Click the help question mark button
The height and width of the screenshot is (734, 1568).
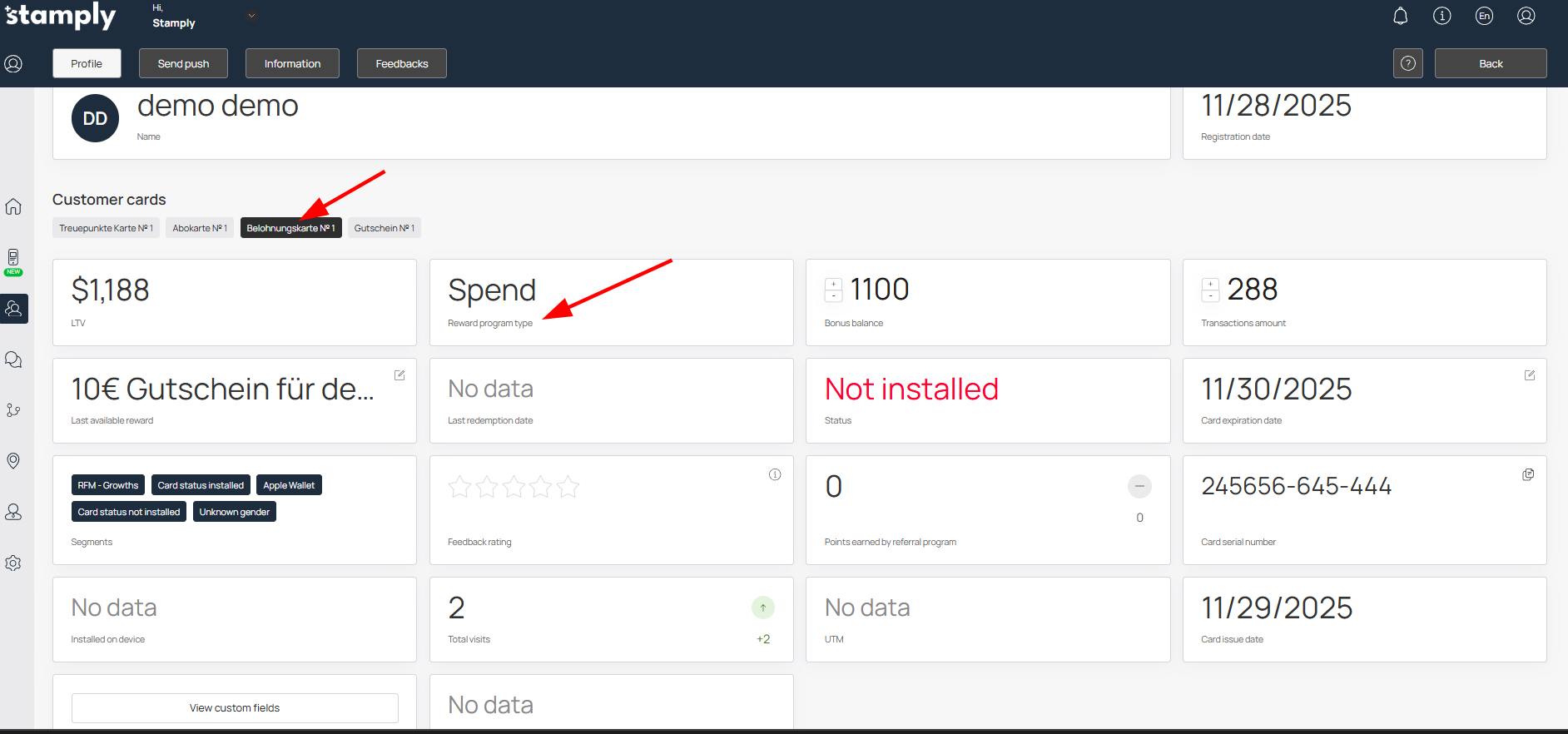[x=1407, y=63]
